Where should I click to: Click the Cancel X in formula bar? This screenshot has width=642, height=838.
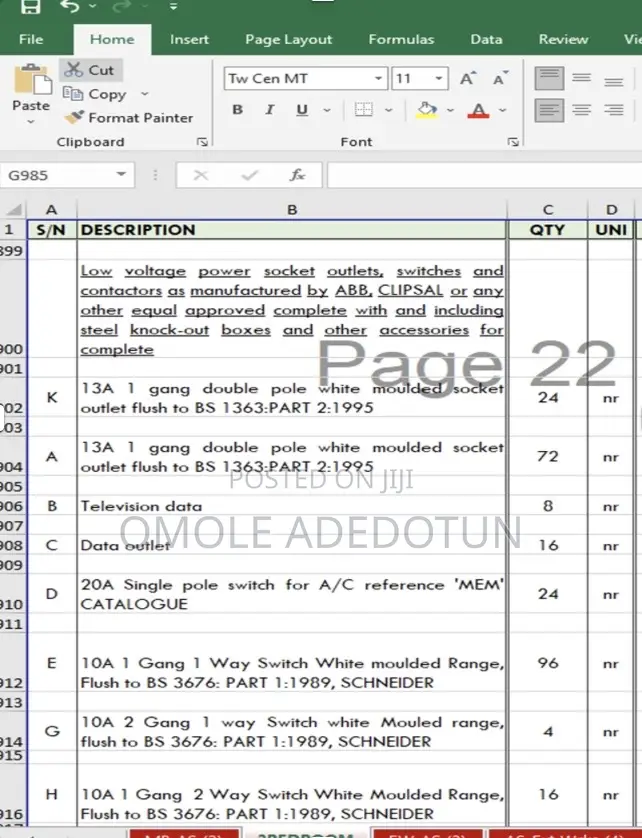[x=200, y=175]
